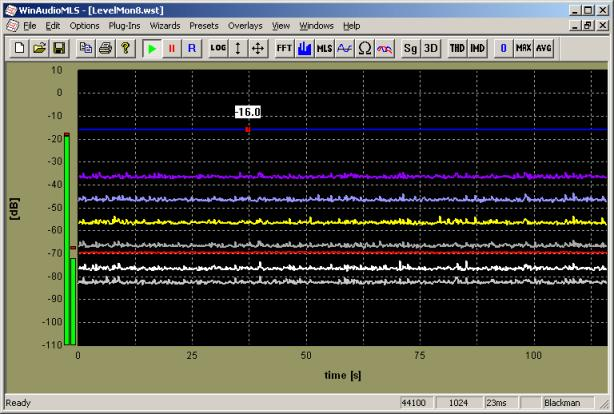Expand the Windows menu list
Screen dimensions: 614x414
316,24
